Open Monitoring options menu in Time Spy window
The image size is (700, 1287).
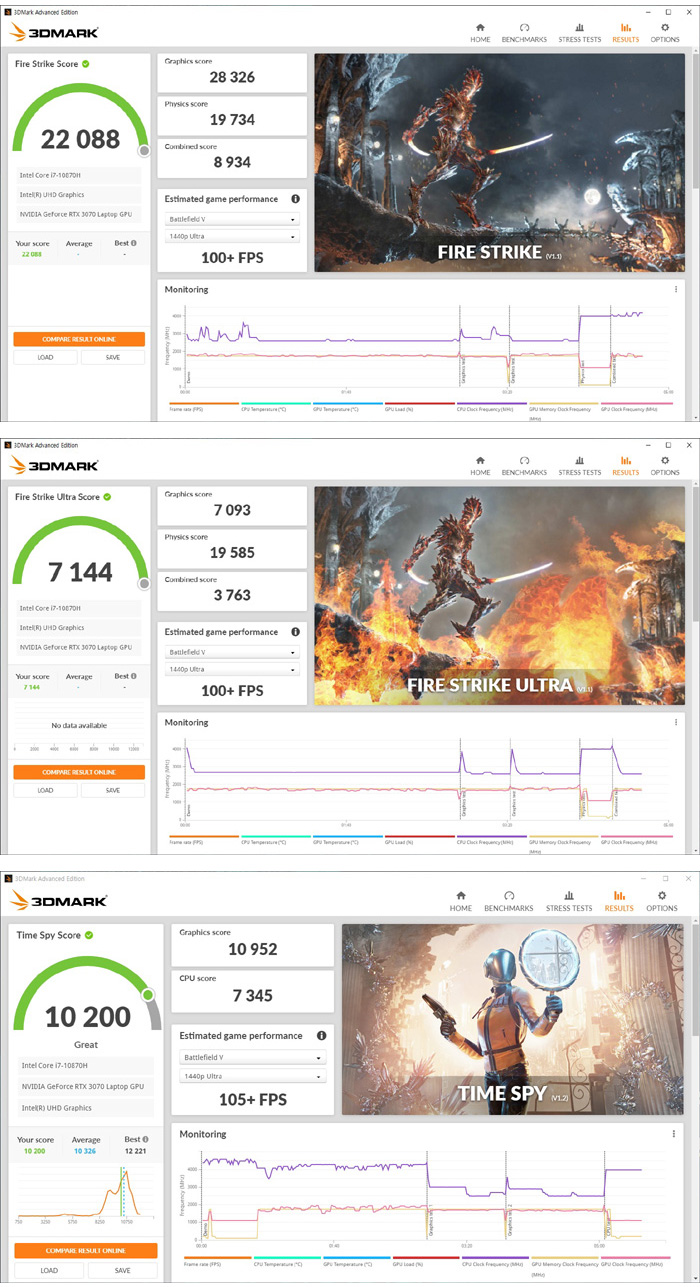pos(674,1134)
